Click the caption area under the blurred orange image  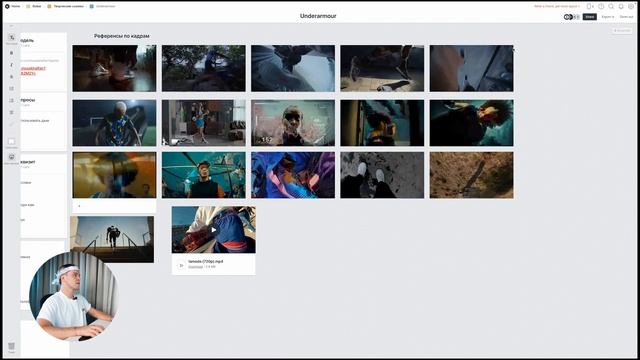[114, 206]
